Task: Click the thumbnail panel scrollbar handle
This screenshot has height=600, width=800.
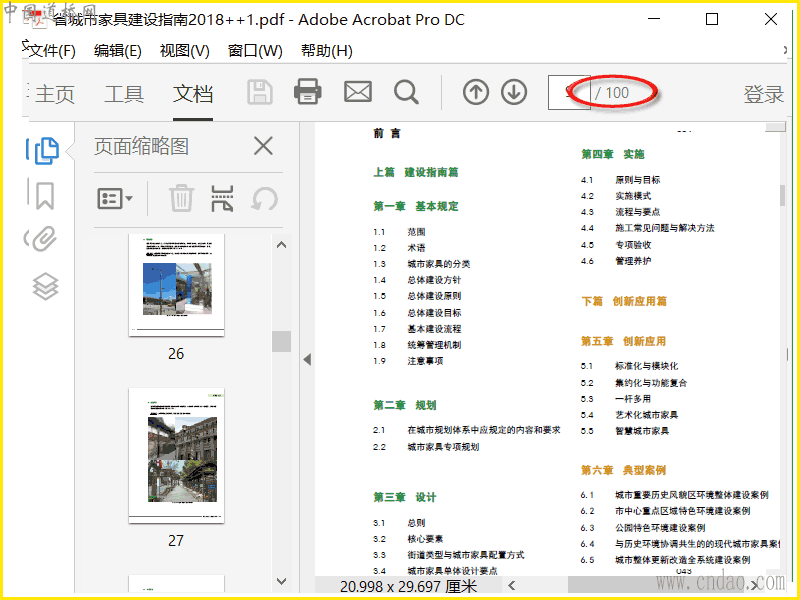Action: pos(281,341)
